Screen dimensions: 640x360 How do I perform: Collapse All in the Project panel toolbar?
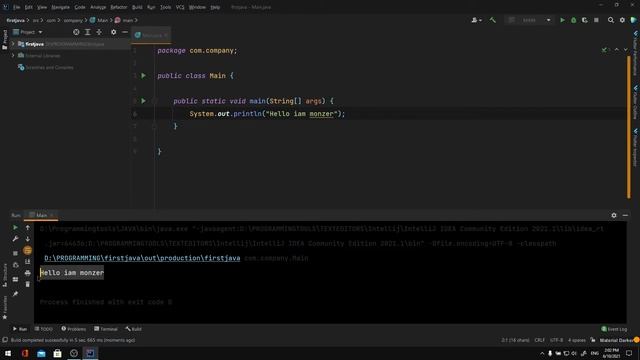pyautogui.click(x=99, y=32)
